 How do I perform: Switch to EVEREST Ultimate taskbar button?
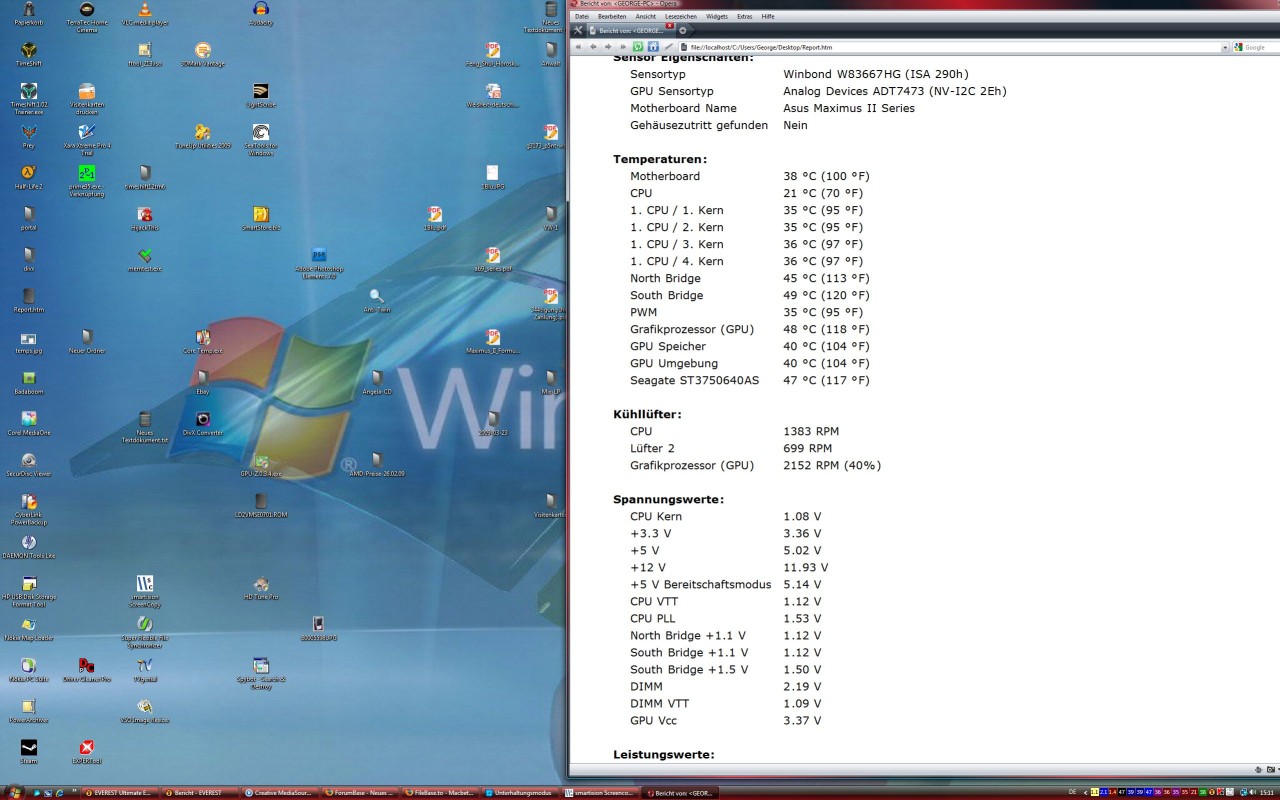click(x=117, y=792)
